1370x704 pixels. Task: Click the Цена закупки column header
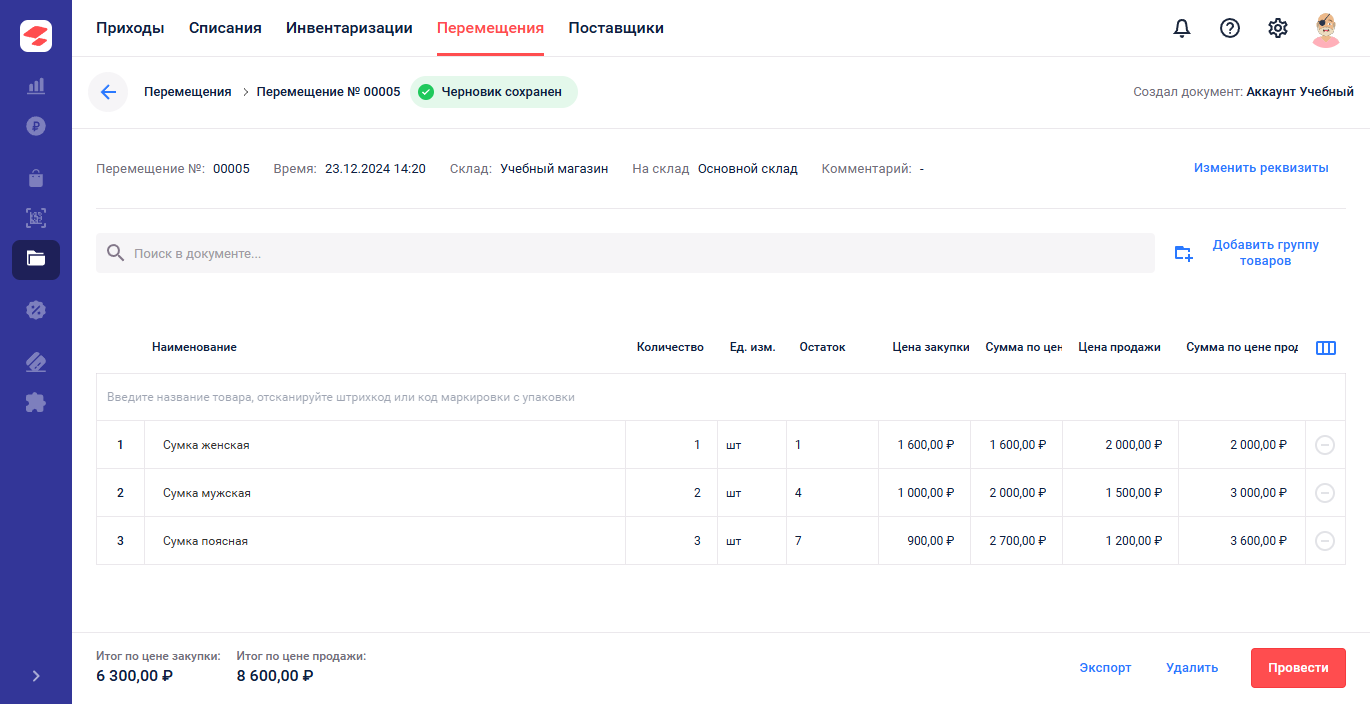931,347
